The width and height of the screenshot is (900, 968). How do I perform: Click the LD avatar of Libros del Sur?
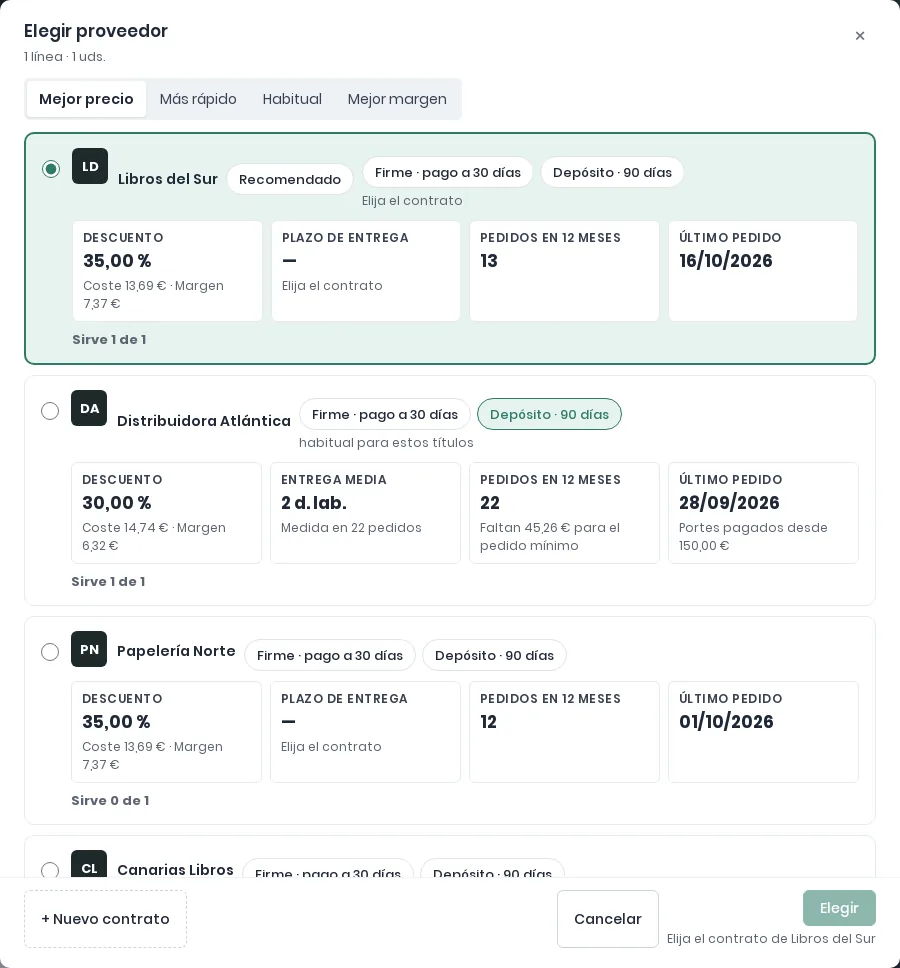[x=90, y=166]
